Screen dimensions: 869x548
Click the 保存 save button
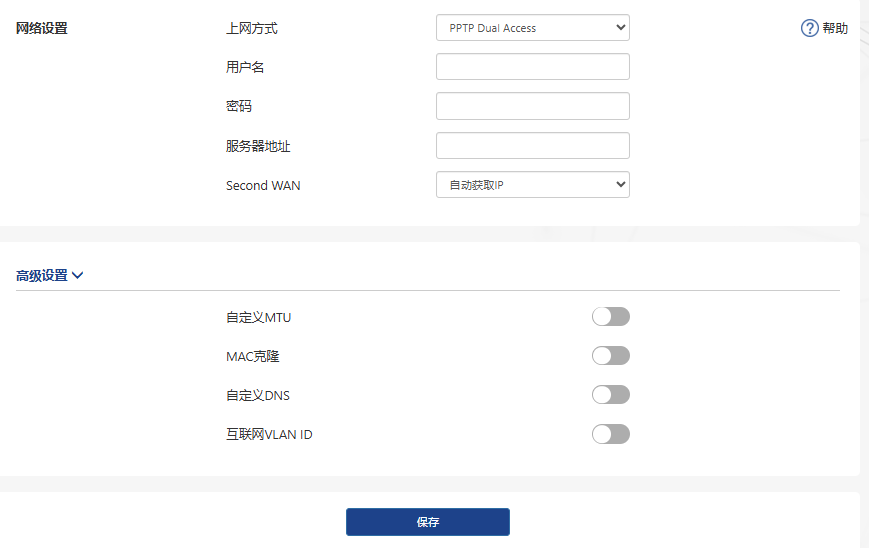tap(428, 522)
